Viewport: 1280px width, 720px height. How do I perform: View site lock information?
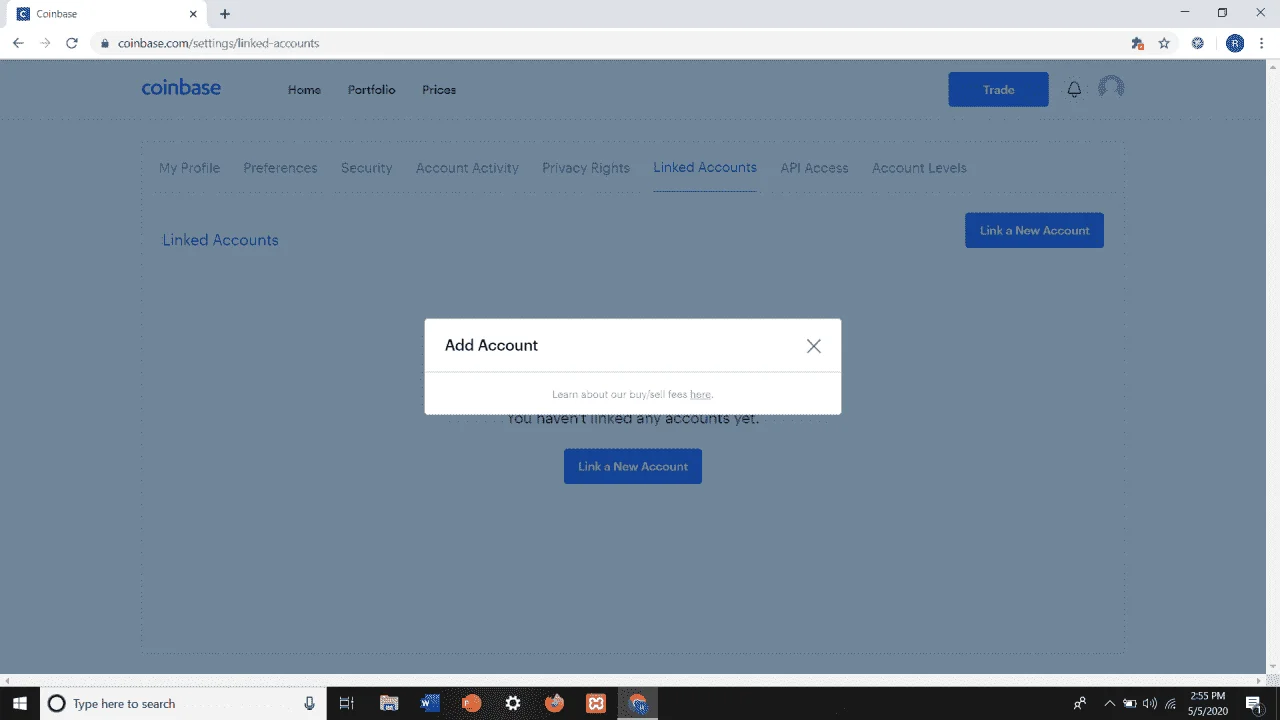tap(104, 43)
